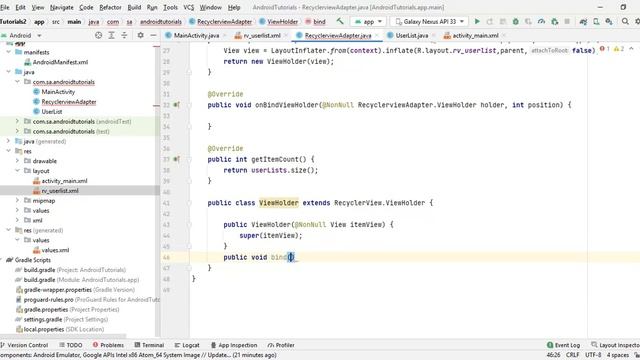Click the Select Opened File target icon
The image size is (640, 360).
(x=98, y=36)
